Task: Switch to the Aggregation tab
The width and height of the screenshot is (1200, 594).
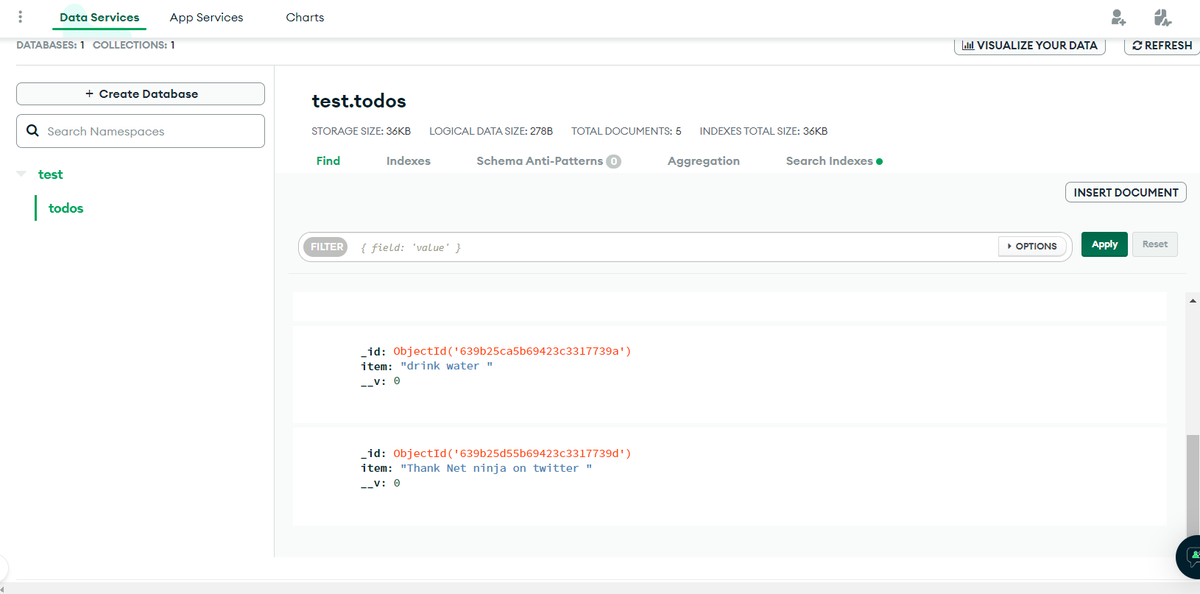Action: 704,161
